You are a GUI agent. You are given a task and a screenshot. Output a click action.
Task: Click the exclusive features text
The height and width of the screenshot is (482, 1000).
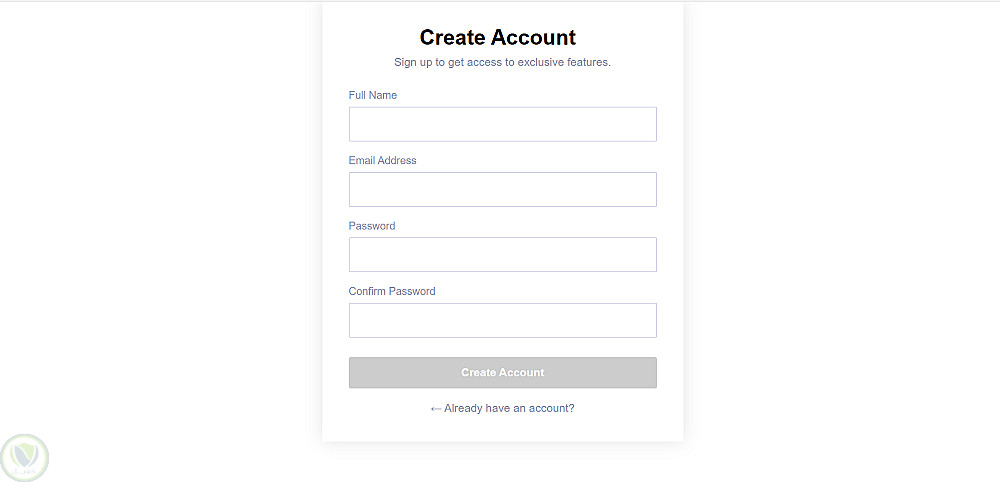pos(563,62)
